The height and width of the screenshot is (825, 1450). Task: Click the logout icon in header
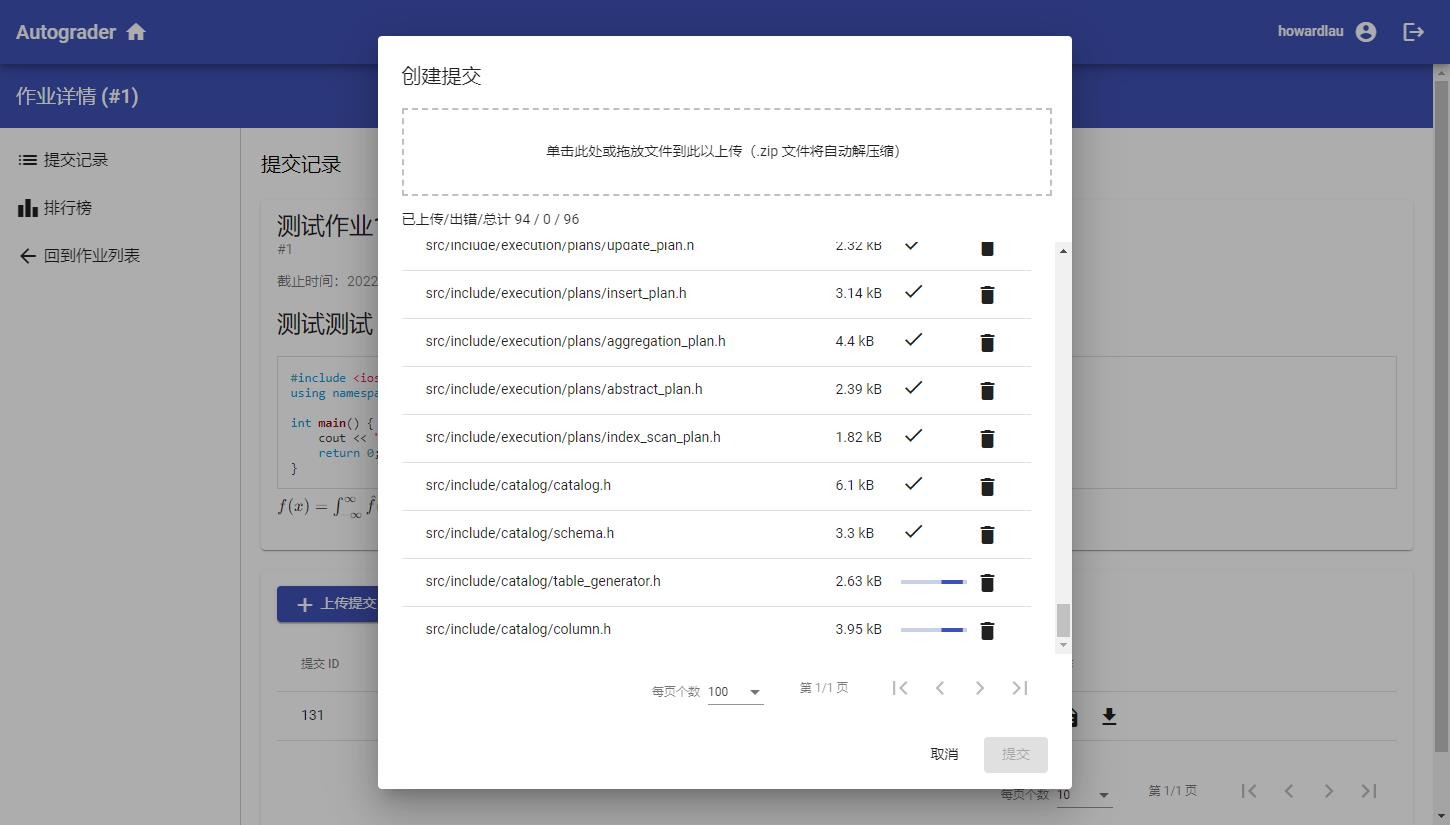[1414, 32]
